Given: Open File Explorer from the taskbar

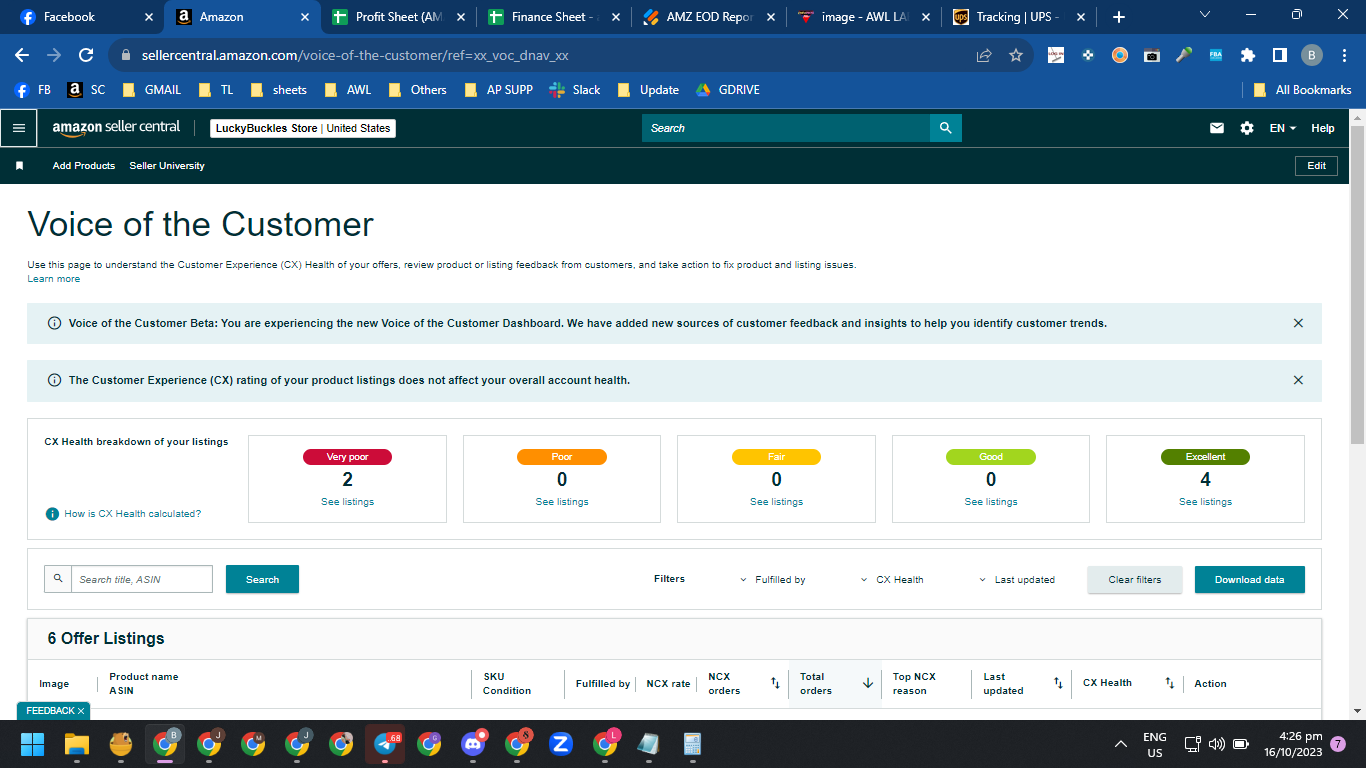Looking at the screenshot, I should (x=77, y=744).
